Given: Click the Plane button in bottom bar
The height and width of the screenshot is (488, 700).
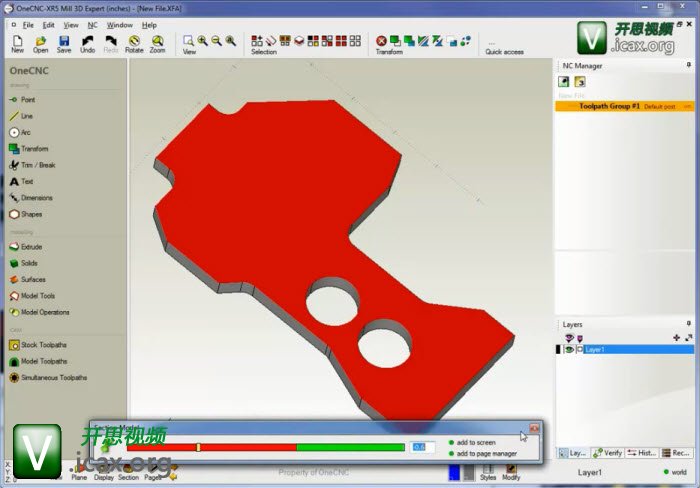Looking at the screenshot, I should click(79, 472).
